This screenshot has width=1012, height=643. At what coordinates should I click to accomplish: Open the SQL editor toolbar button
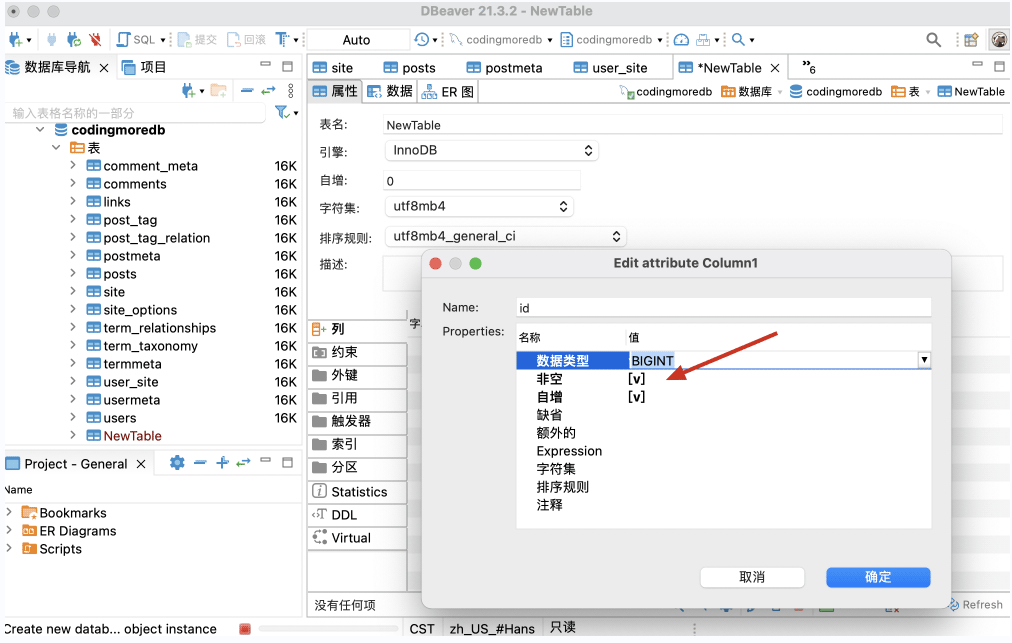(x=136, y=40)
